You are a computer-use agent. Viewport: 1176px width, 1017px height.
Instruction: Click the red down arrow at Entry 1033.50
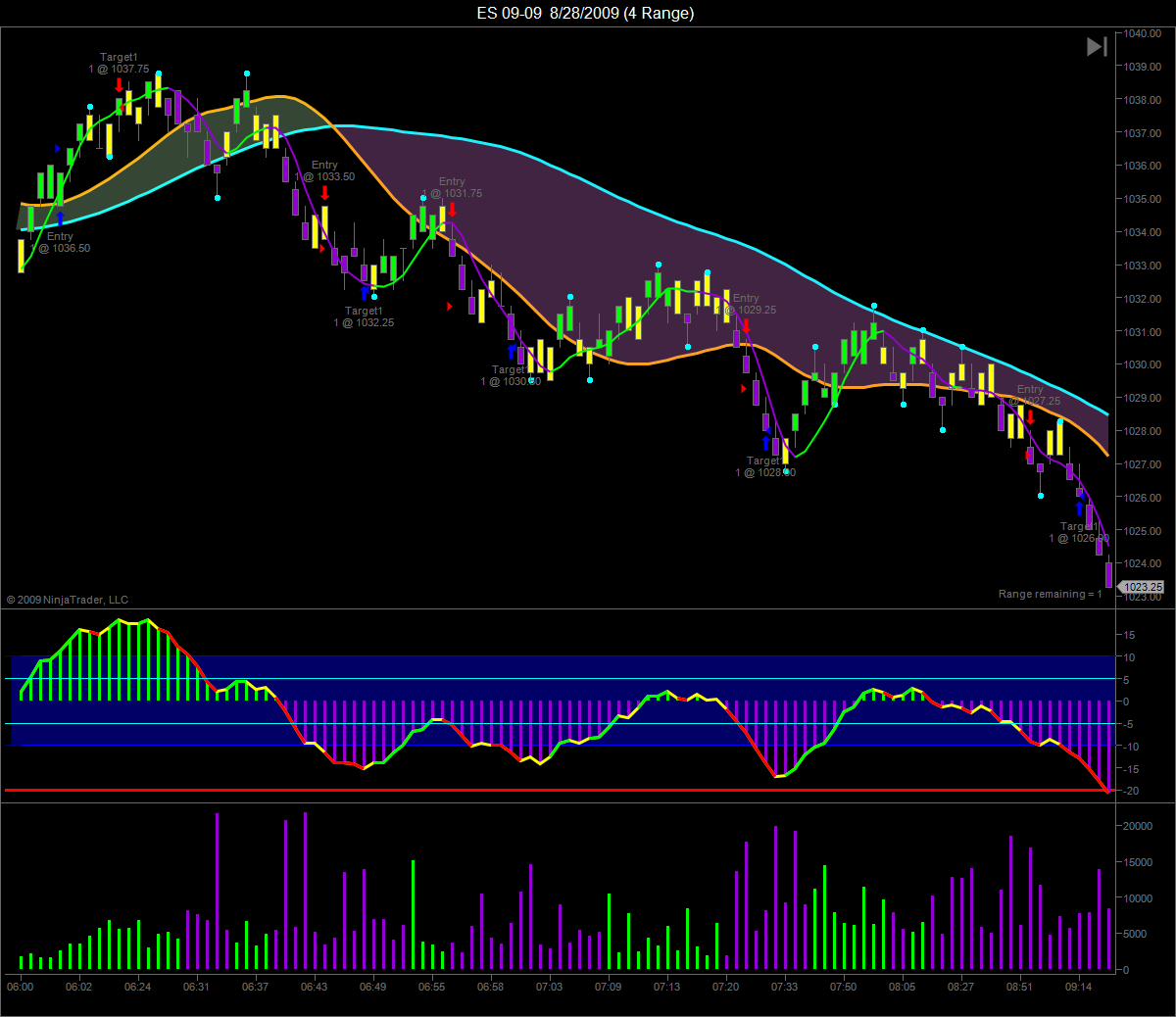tap(324, 192)
